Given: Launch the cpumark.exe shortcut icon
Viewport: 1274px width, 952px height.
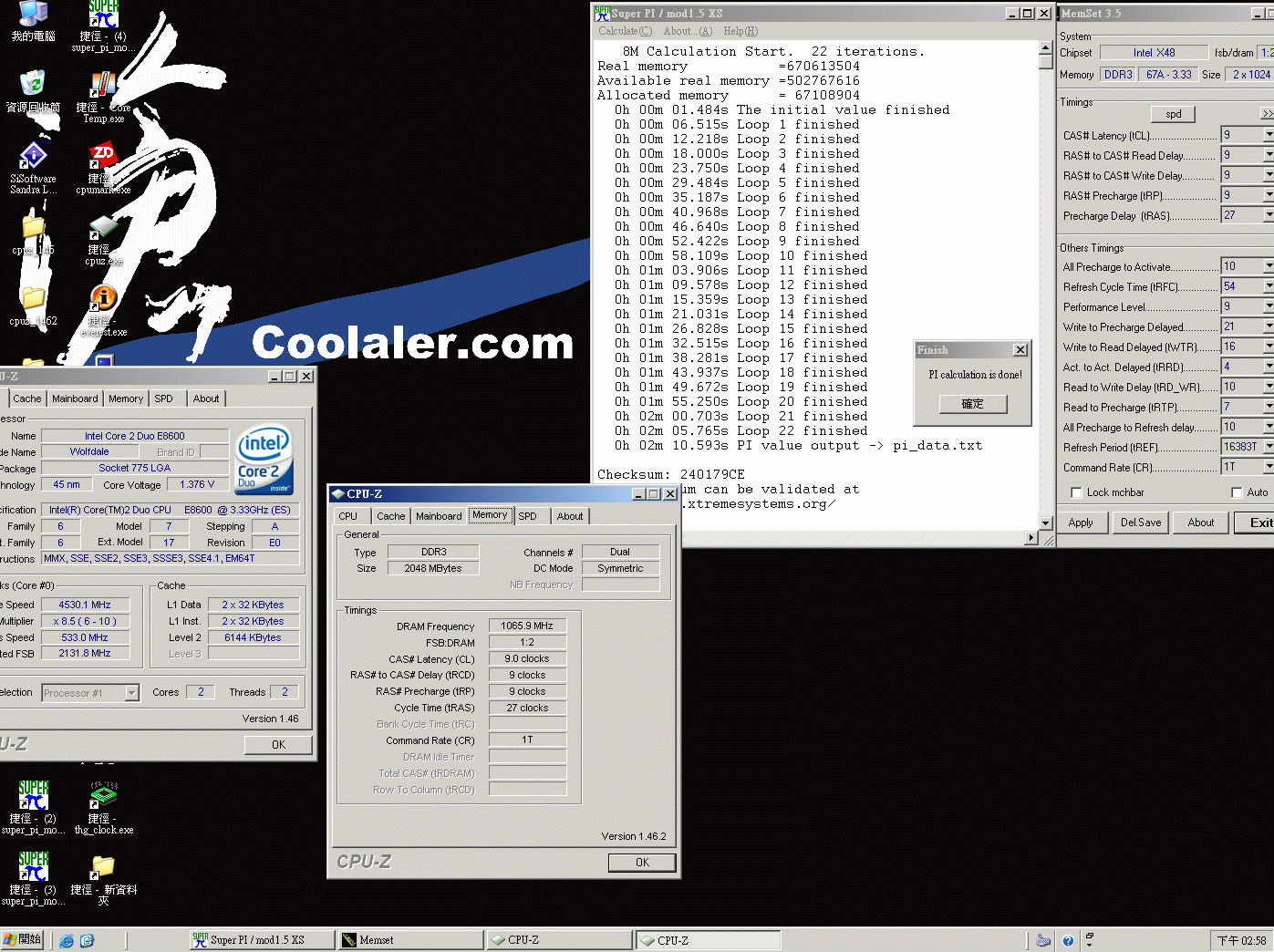Looking at the screenshot, I should (x=103, y=168).
